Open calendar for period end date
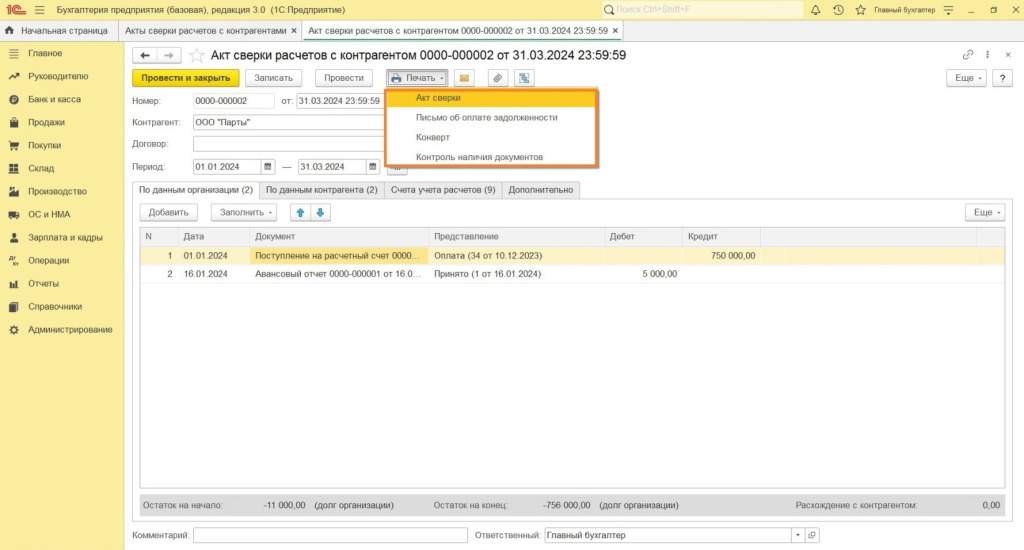Image resolution: width=1024 pixels, height=550 pixels. [x=372, y=167]
